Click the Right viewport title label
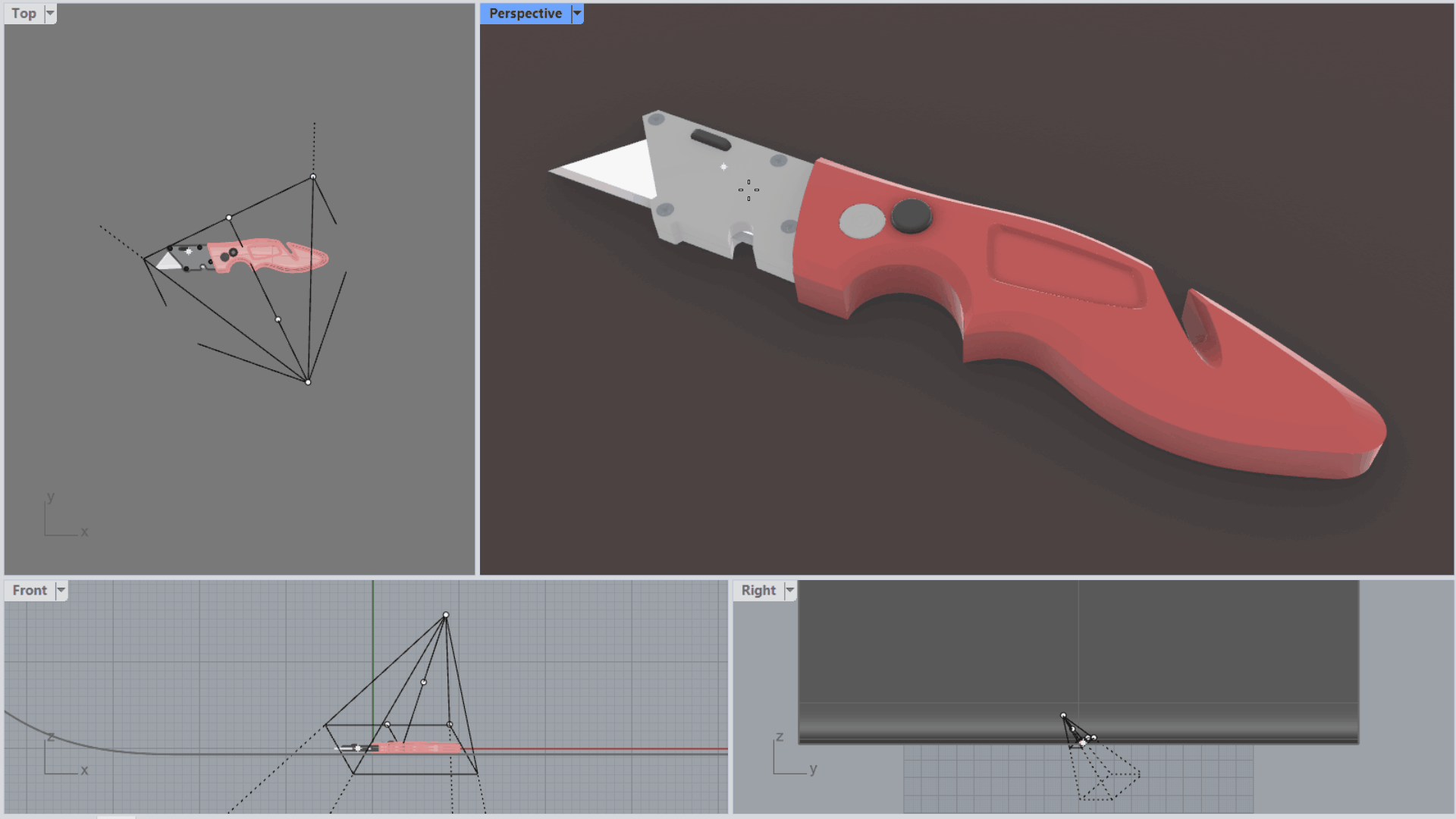Image resolution: width=1456 pixels, height=819 pixels. coord(758,590)
